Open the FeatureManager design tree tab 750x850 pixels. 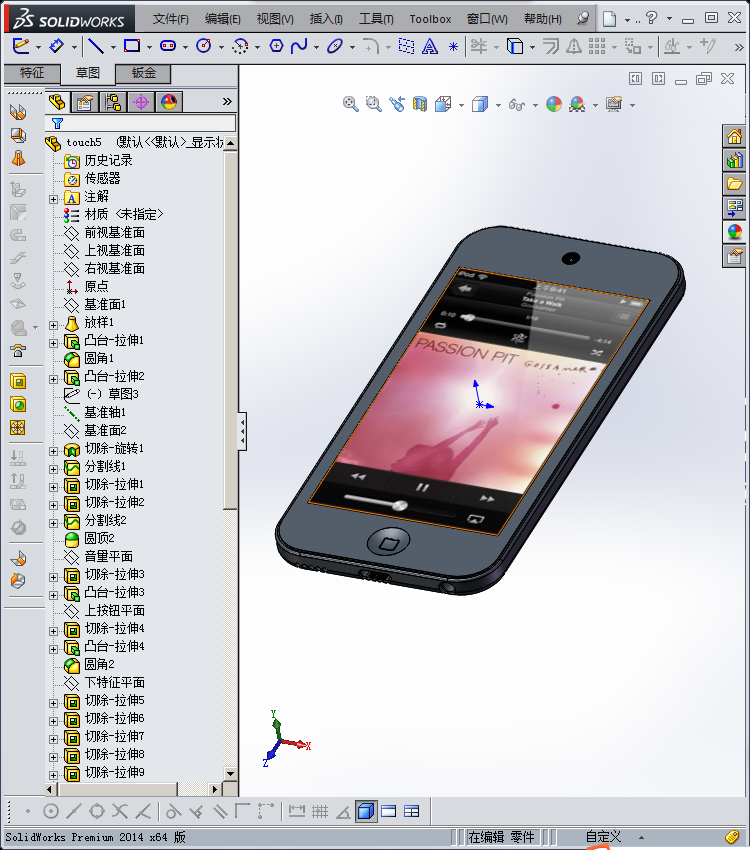click(57, 102)
